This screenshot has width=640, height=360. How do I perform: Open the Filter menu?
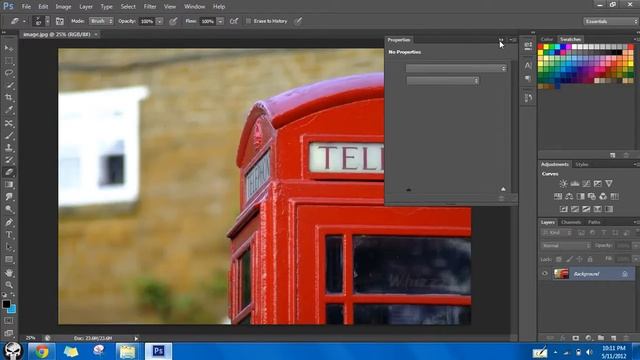click(x=150, y=7)
